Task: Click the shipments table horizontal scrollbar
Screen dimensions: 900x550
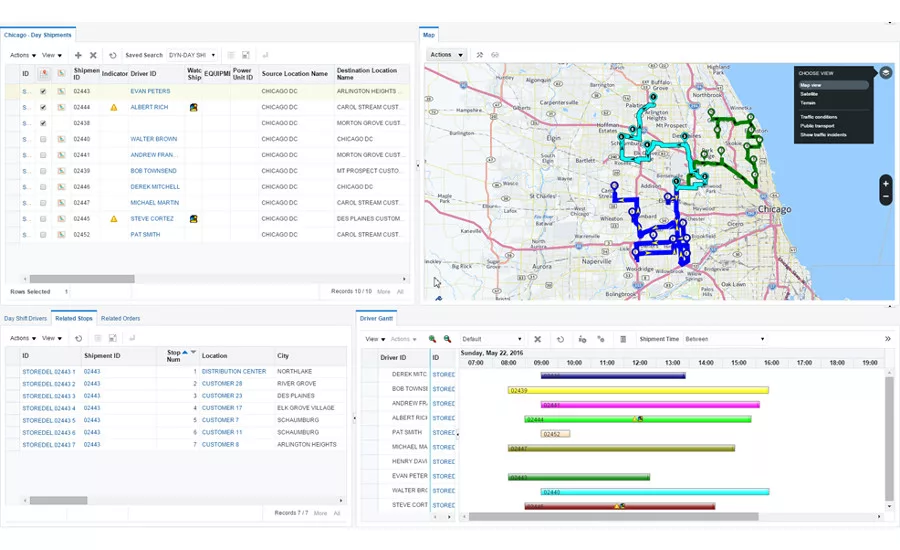Action: [x=82, y=279]
